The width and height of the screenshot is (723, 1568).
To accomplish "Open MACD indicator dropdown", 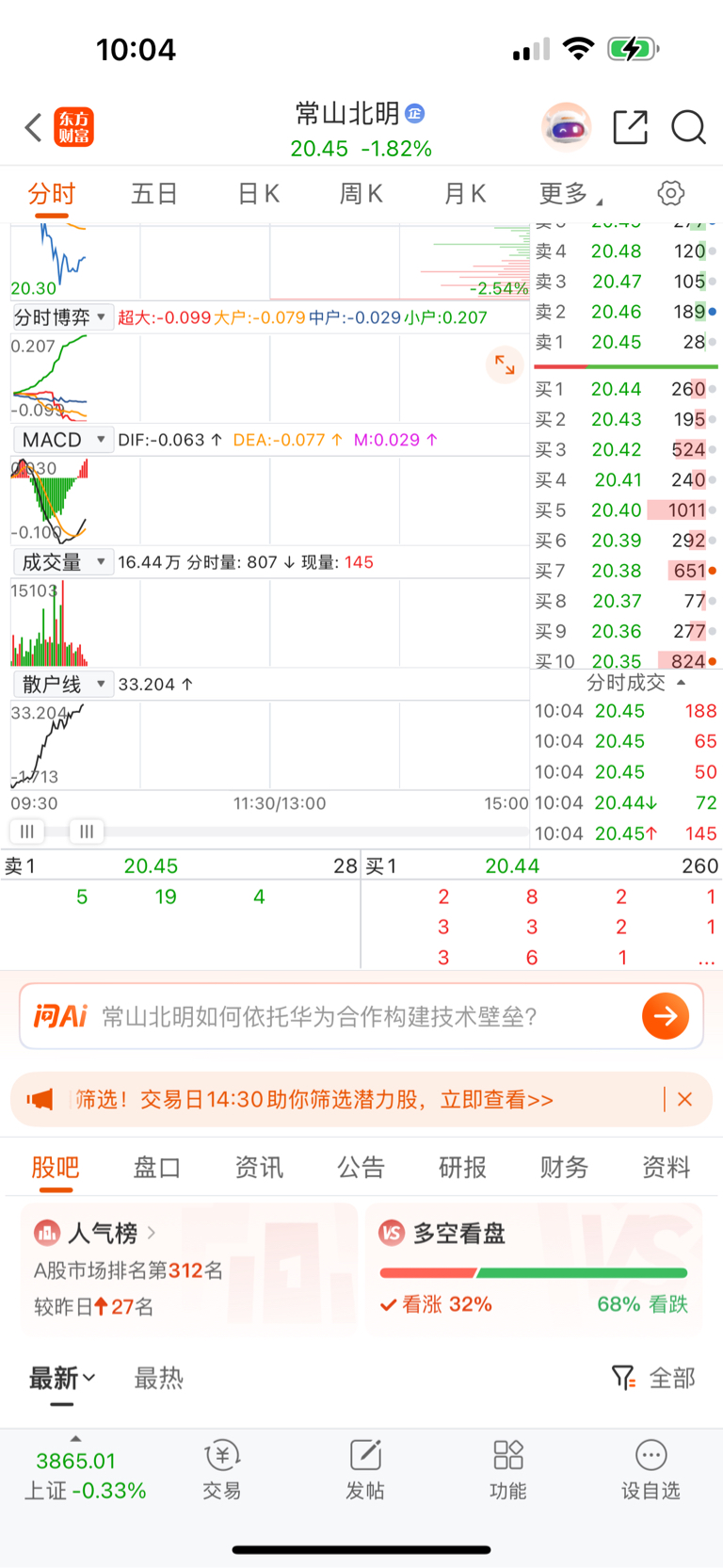I will [62, 440].
